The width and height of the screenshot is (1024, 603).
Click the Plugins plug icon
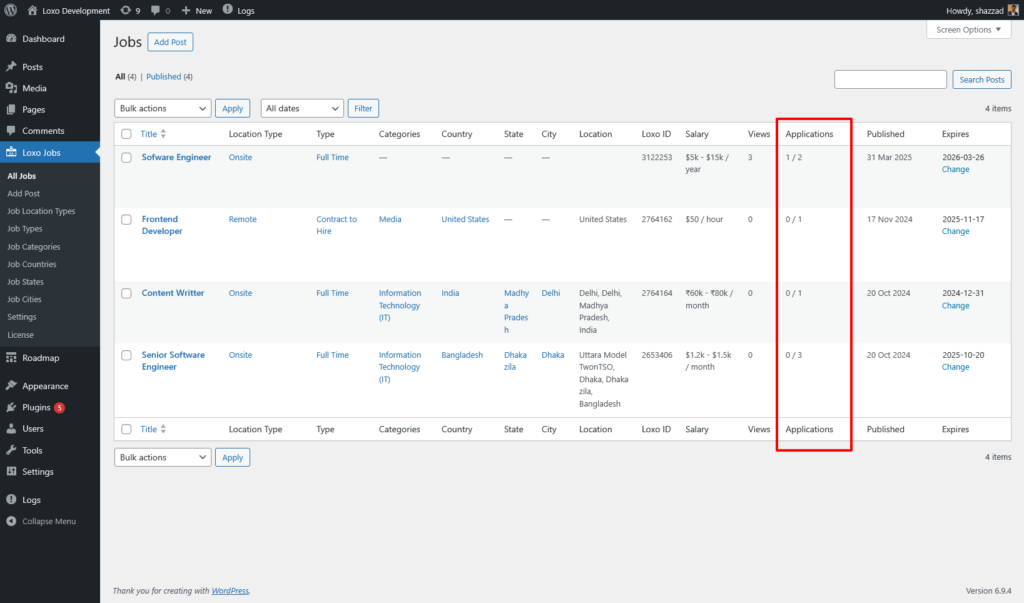(11, 407)
